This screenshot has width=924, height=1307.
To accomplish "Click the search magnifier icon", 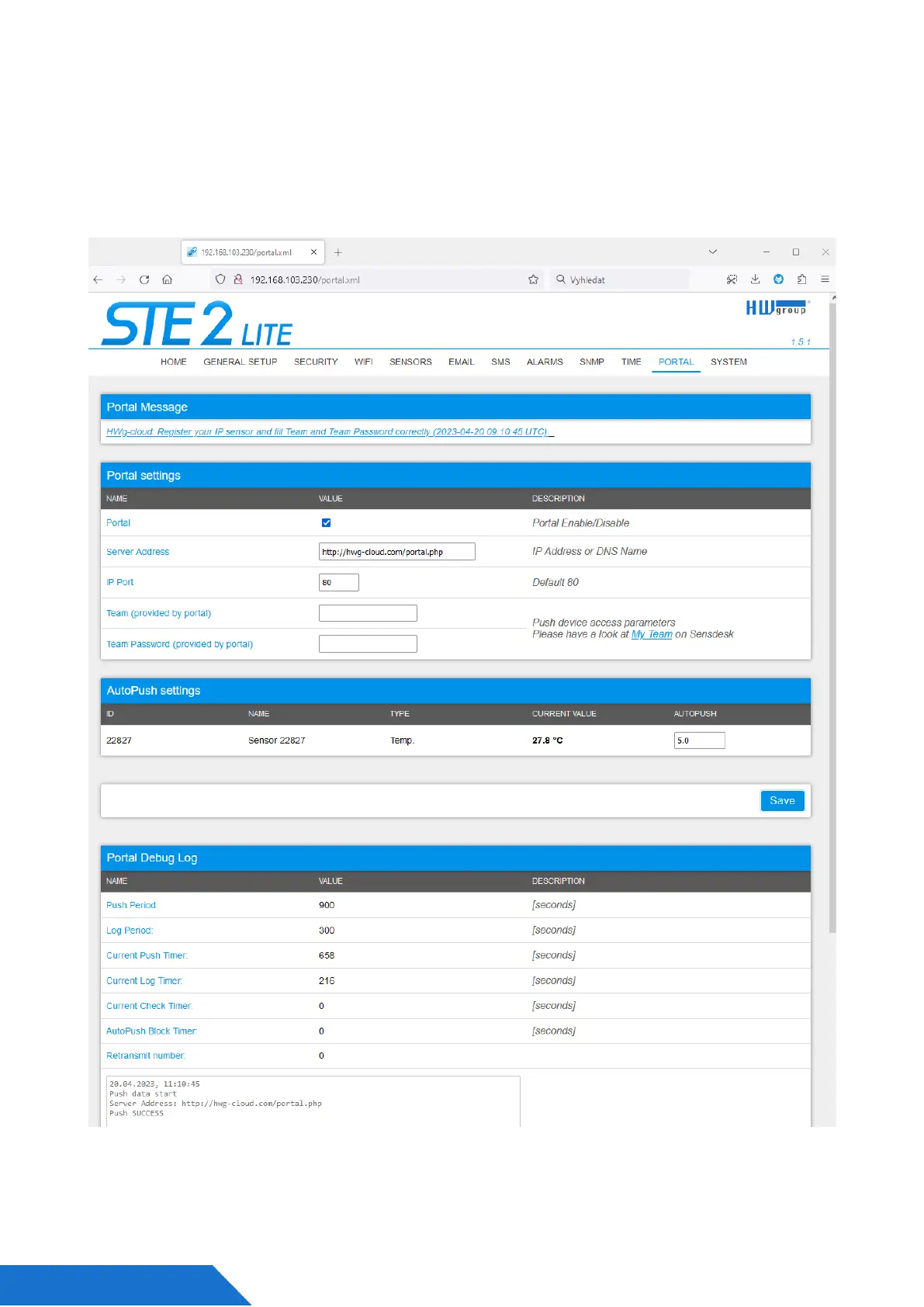I will tap(561, 279).
